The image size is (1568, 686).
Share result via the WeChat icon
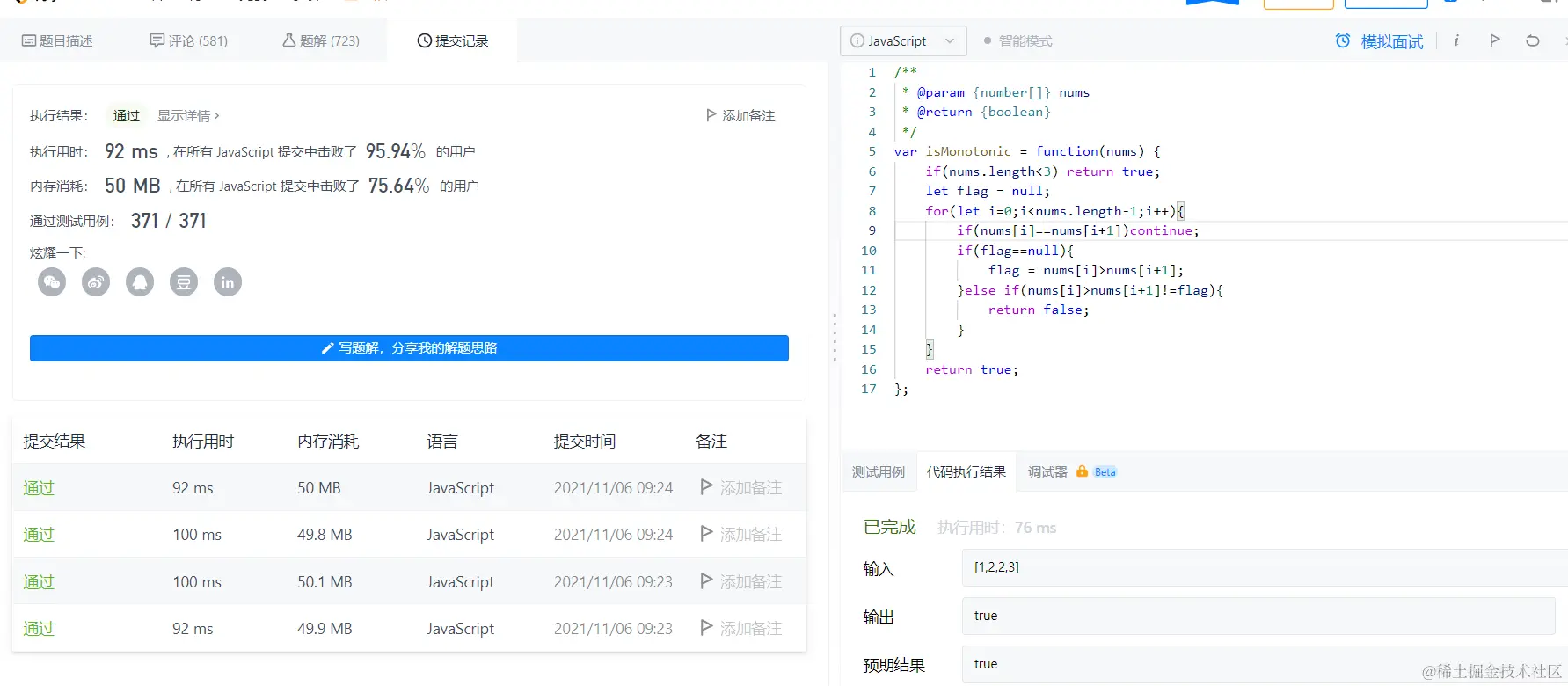click(x=52, y=282)
